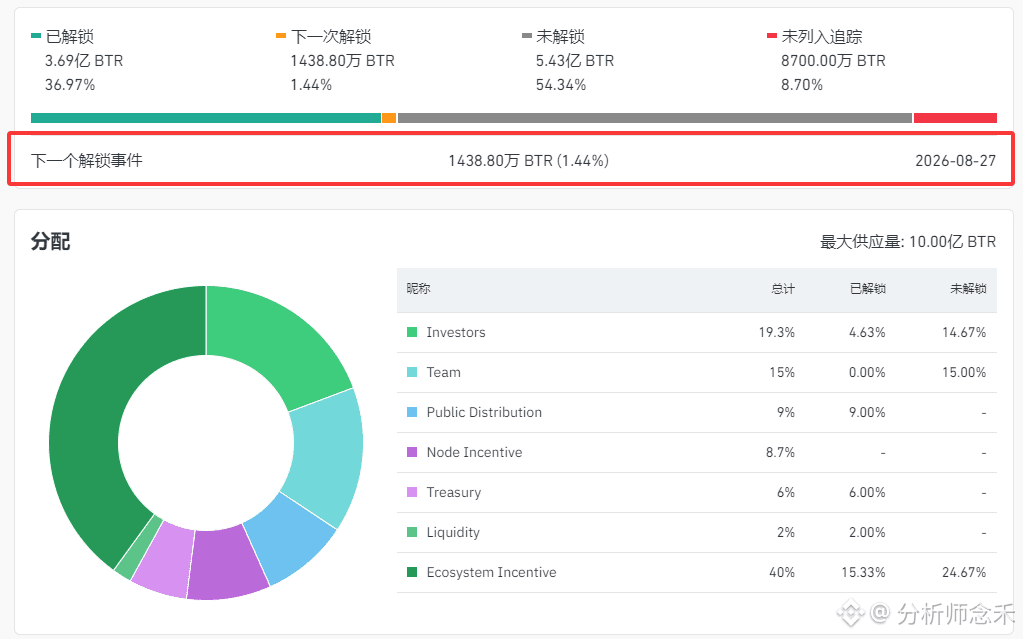Click the gray locked progress bar segment
1023x639 pixels.
[654, 118]
